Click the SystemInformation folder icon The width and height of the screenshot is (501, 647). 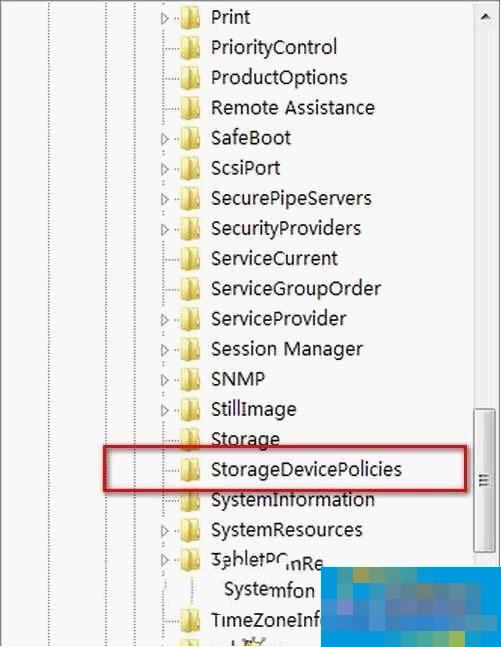[190, 500]
